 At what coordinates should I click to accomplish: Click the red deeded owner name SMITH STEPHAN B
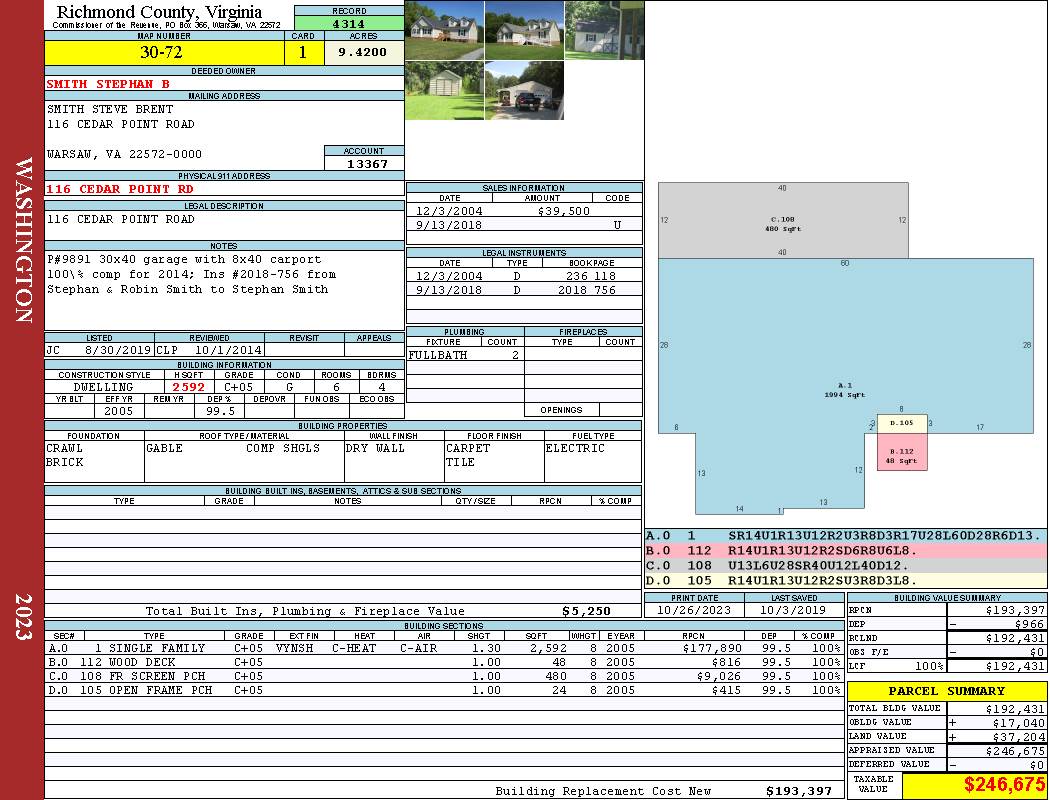pyautogui.click(x=109, y=84)
